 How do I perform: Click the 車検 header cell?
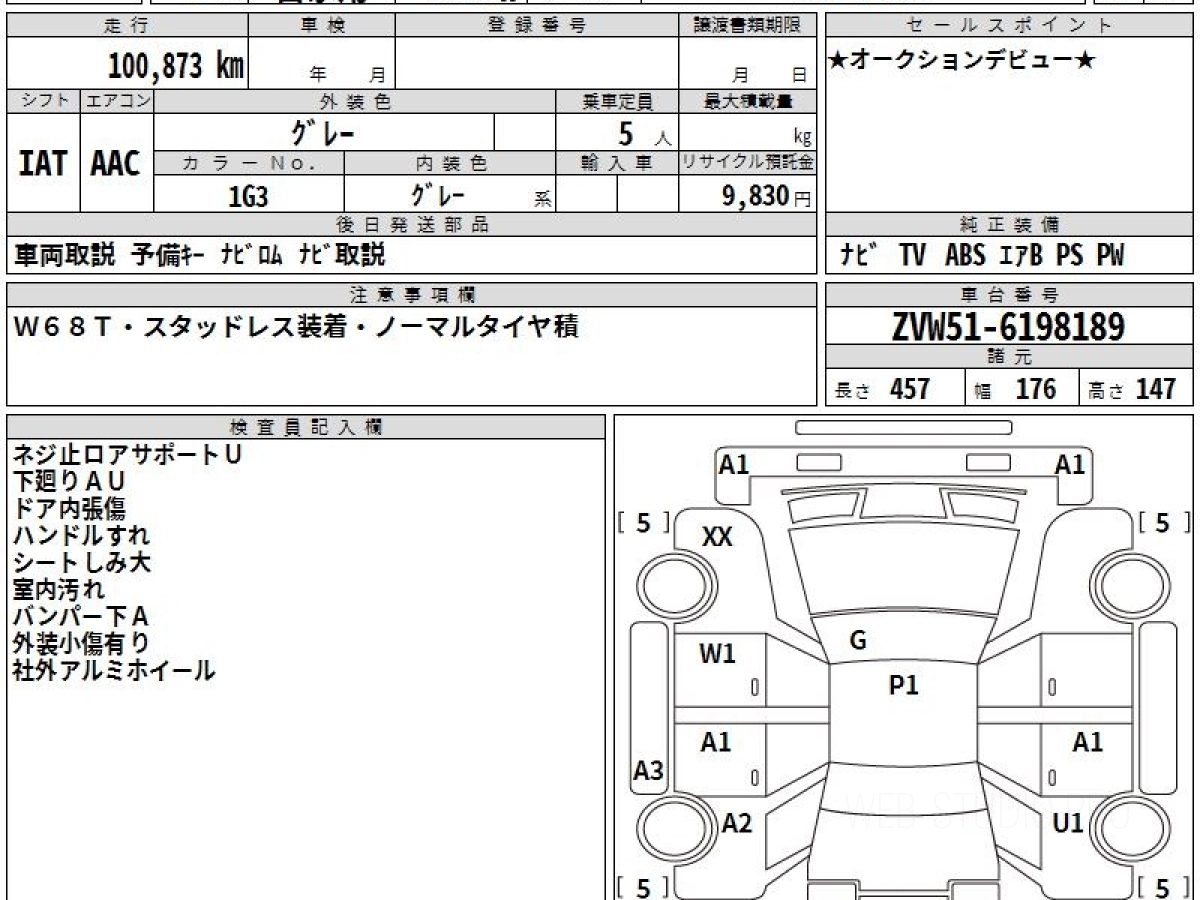(322, 26)
